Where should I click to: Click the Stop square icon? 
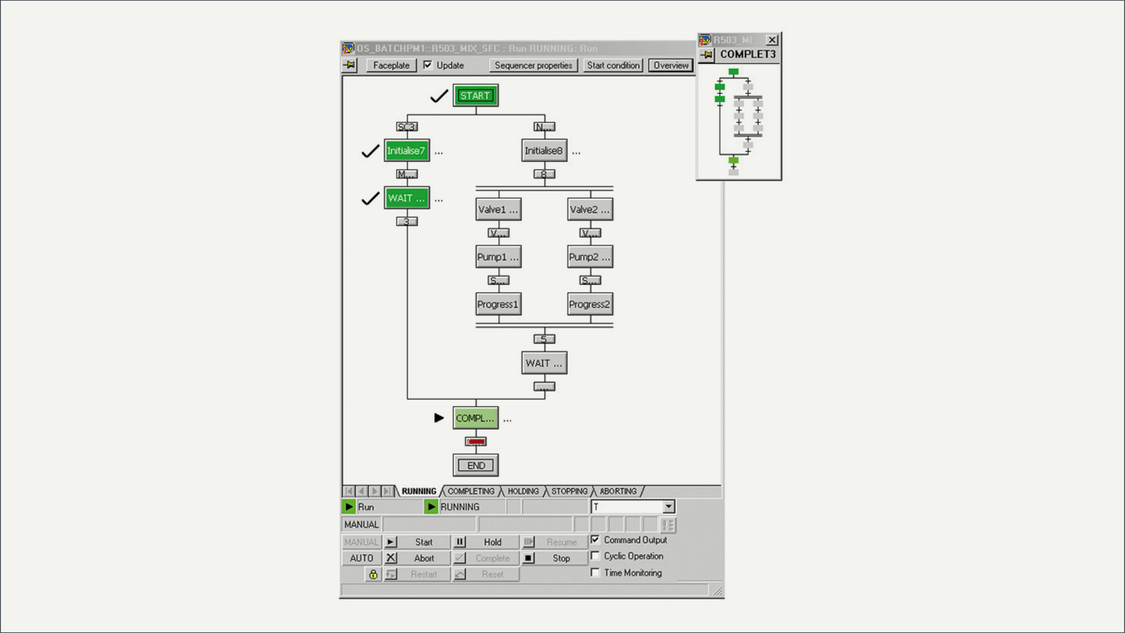529,558
